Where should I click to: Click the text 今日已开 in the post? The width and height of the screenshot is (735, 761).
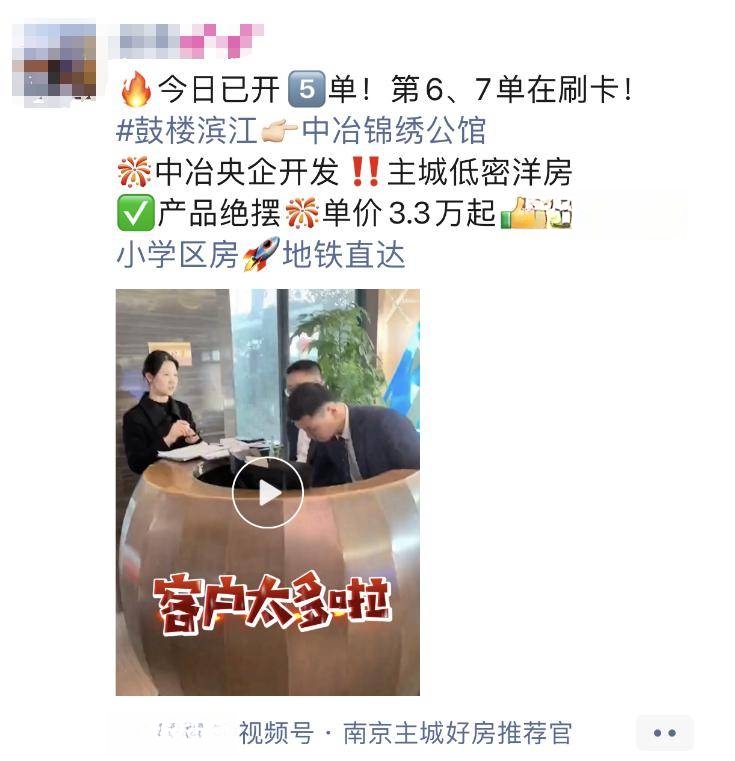pyautogui.click(x=219, y=89)
